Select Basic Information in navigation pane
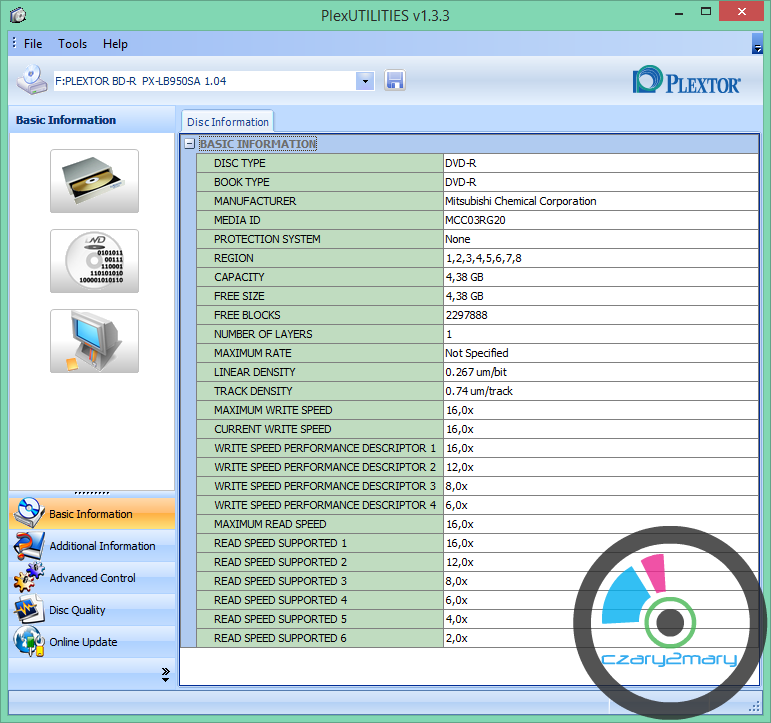This screenshot has width=771, height=723. pyautogui.click(x=92, y=514)
